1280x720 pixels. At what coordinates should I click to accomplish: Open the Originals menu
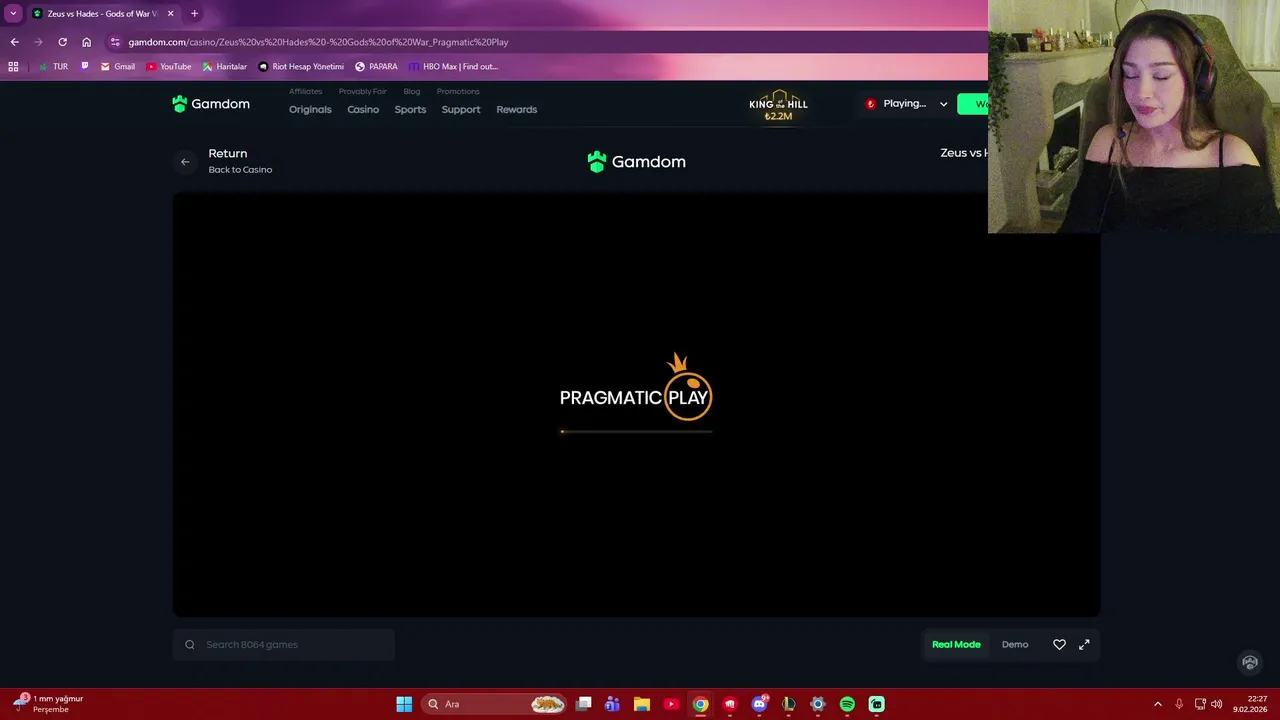[x=310, y=110]
